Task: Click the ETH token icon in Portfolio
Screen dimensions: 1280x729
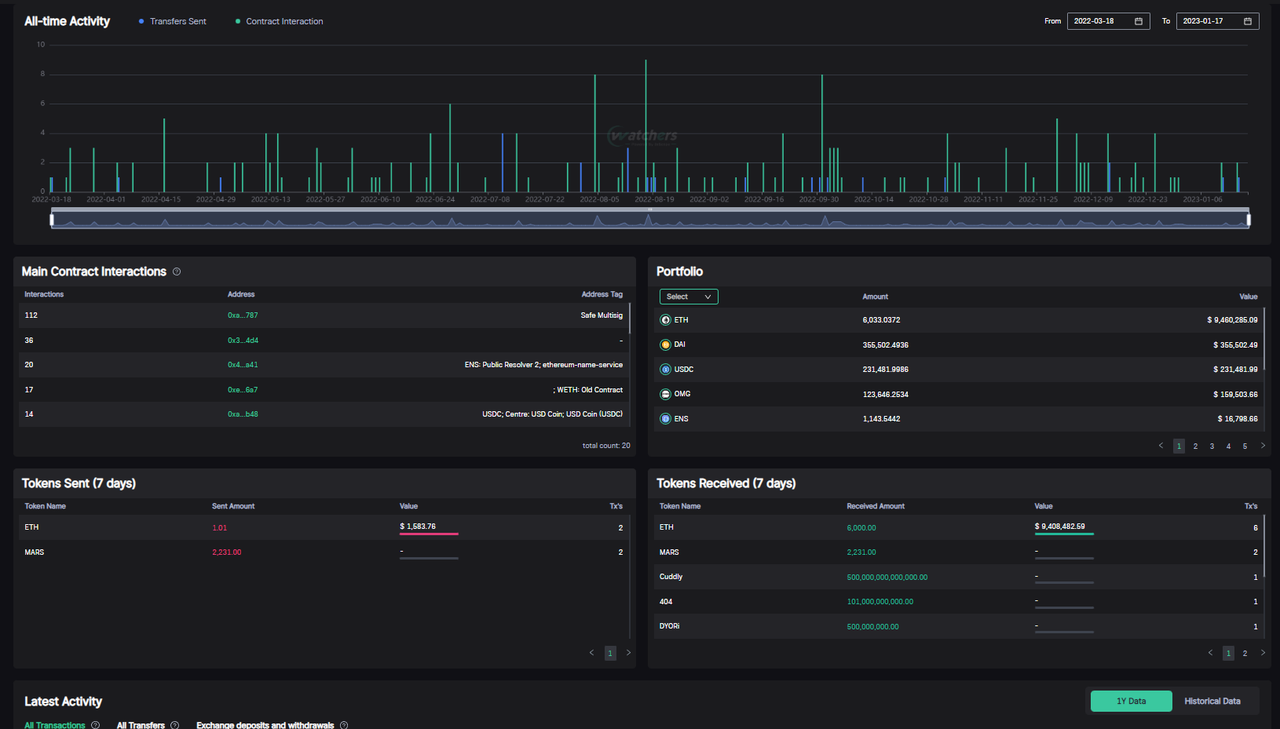Action: click(666, 320)
